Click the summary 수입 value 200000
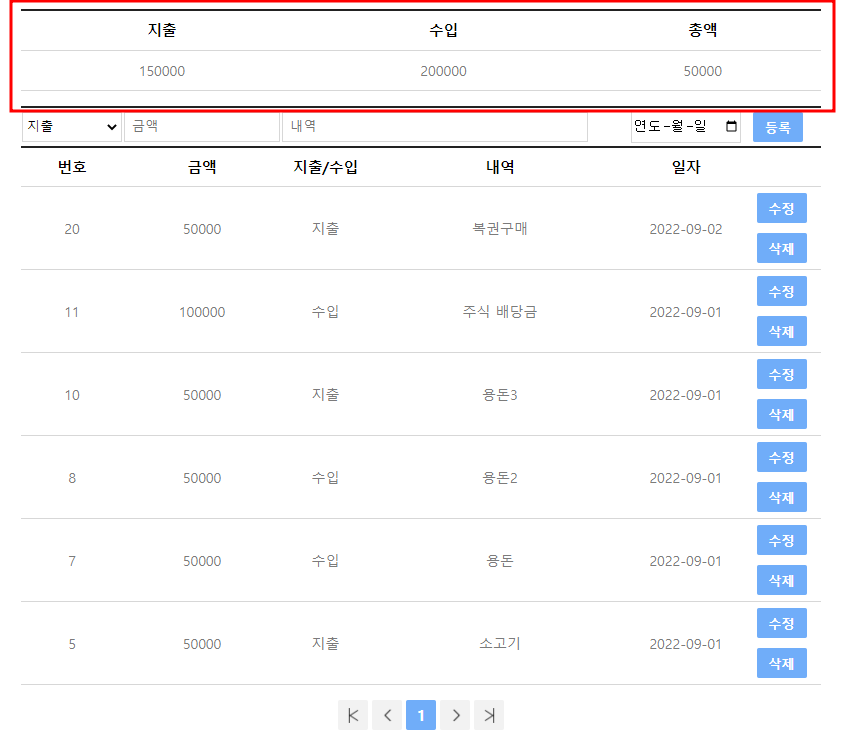The height and width of the screenshot is (752, 848). [x=443, y=71]
